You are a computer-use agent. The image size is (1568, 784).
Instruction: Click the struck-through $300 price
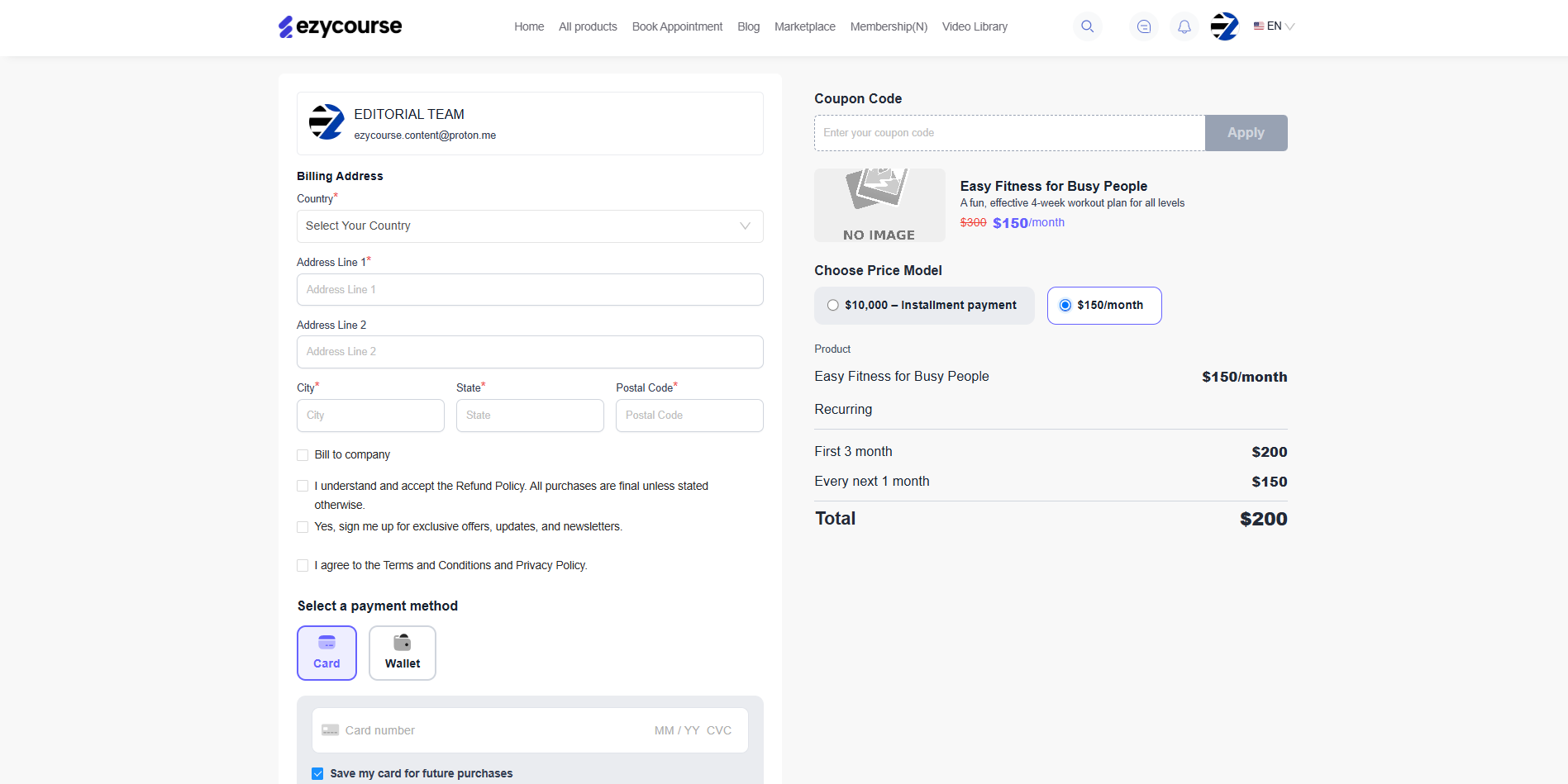tap(973, 223)
